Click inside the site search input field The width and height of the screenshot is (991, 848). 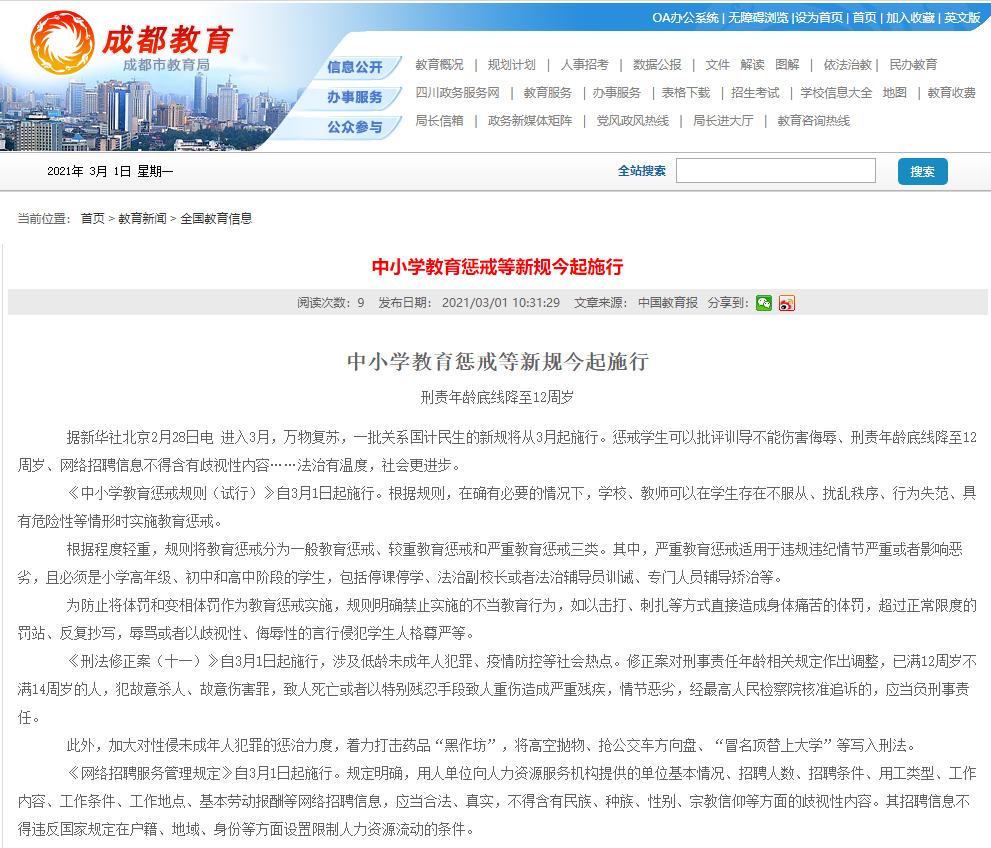[777, 170]
